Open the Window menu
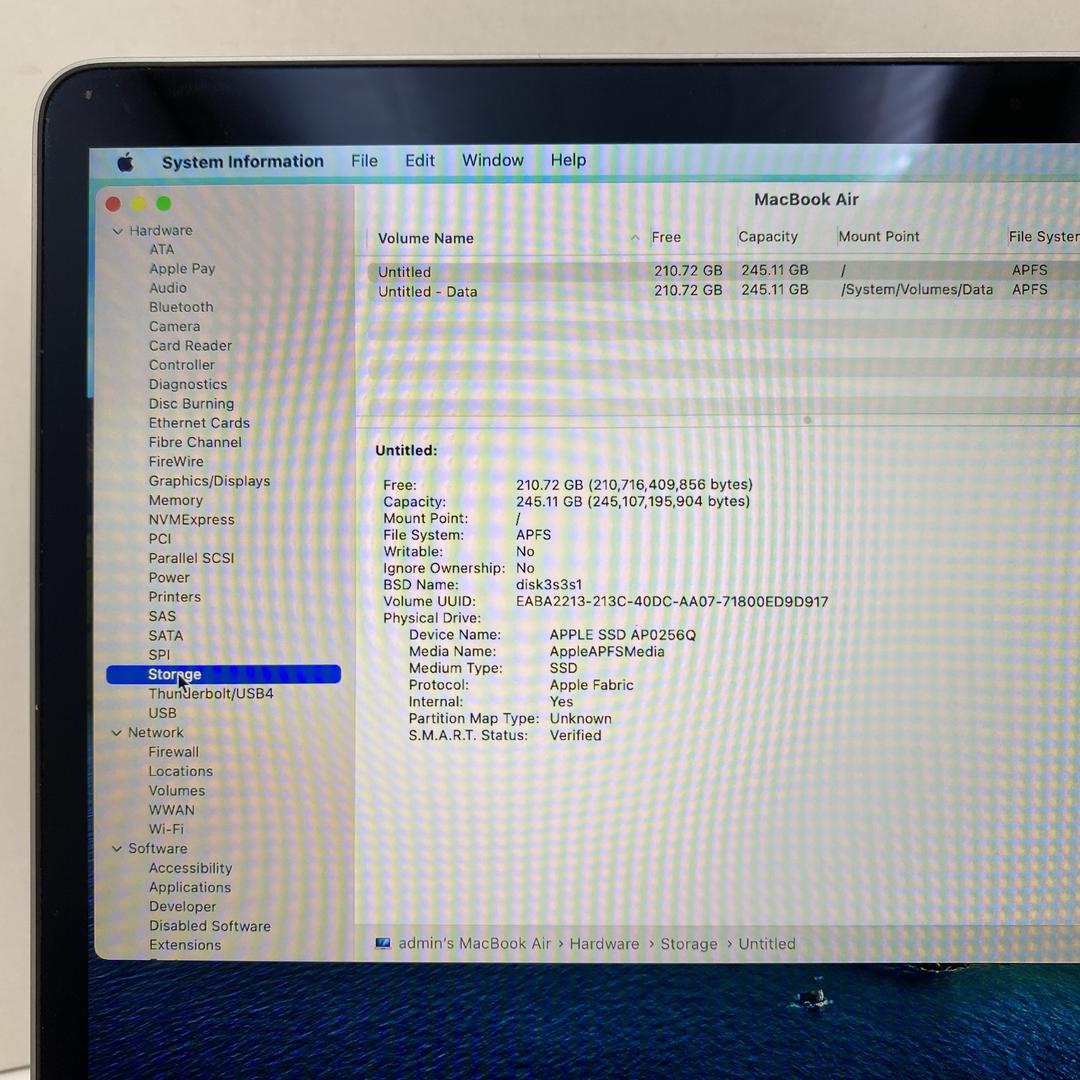Screen dimensions: 1080x1080 pos(492,160)
